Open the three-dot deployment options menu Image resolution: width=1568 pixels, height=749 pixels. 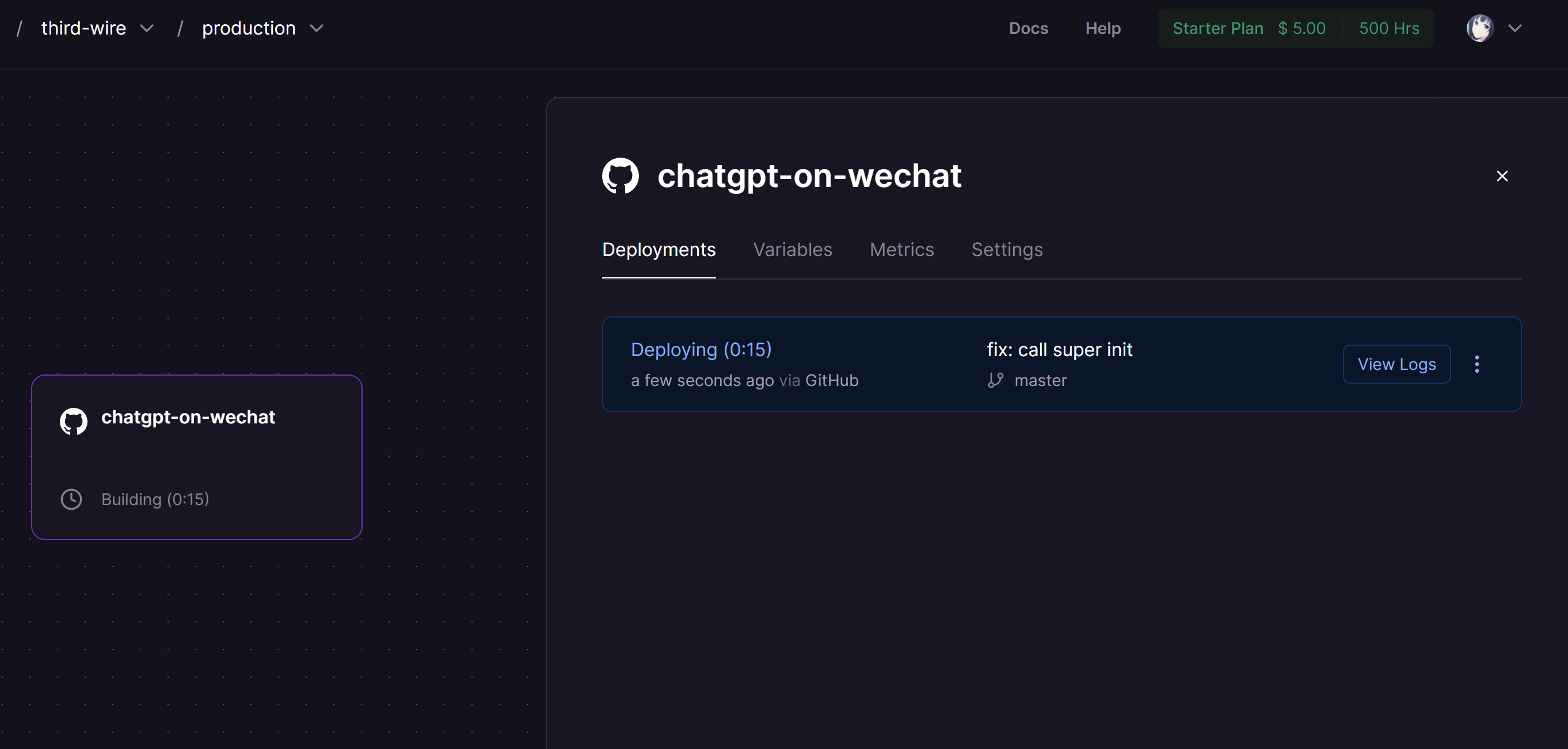[x=1476, y=364]
